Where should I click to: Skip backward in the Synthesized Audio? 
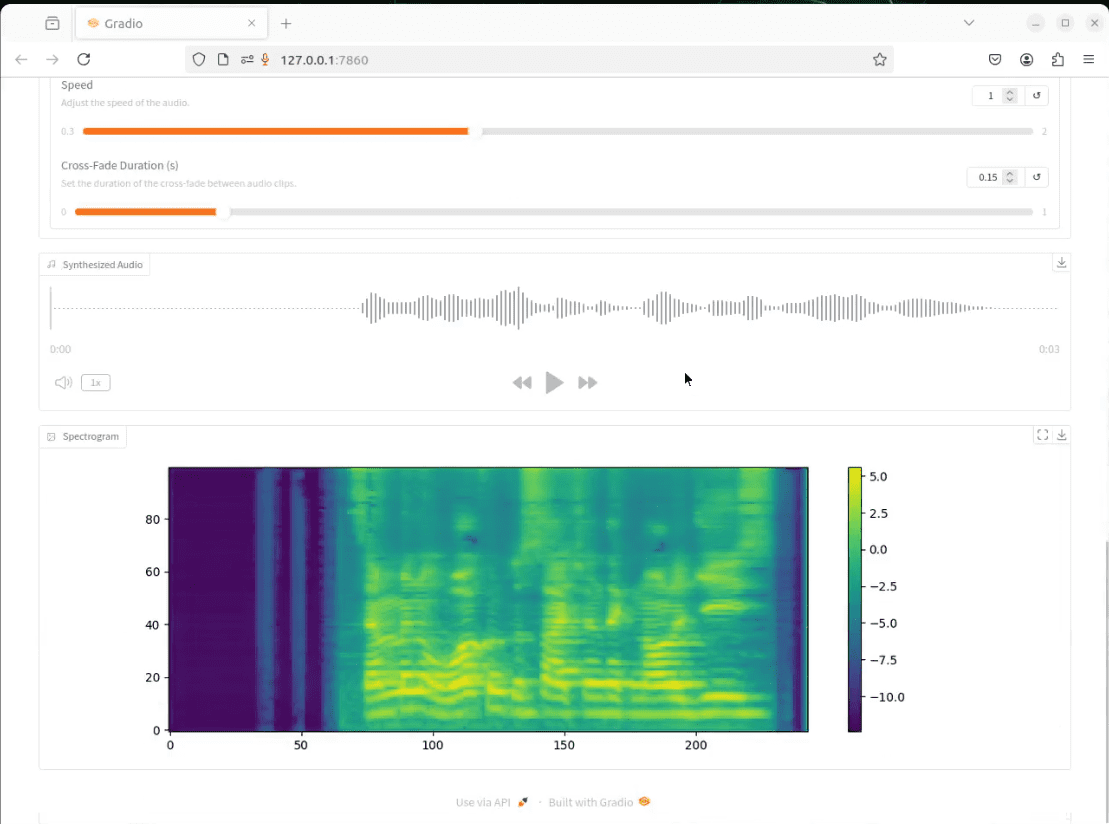(521, 382)
